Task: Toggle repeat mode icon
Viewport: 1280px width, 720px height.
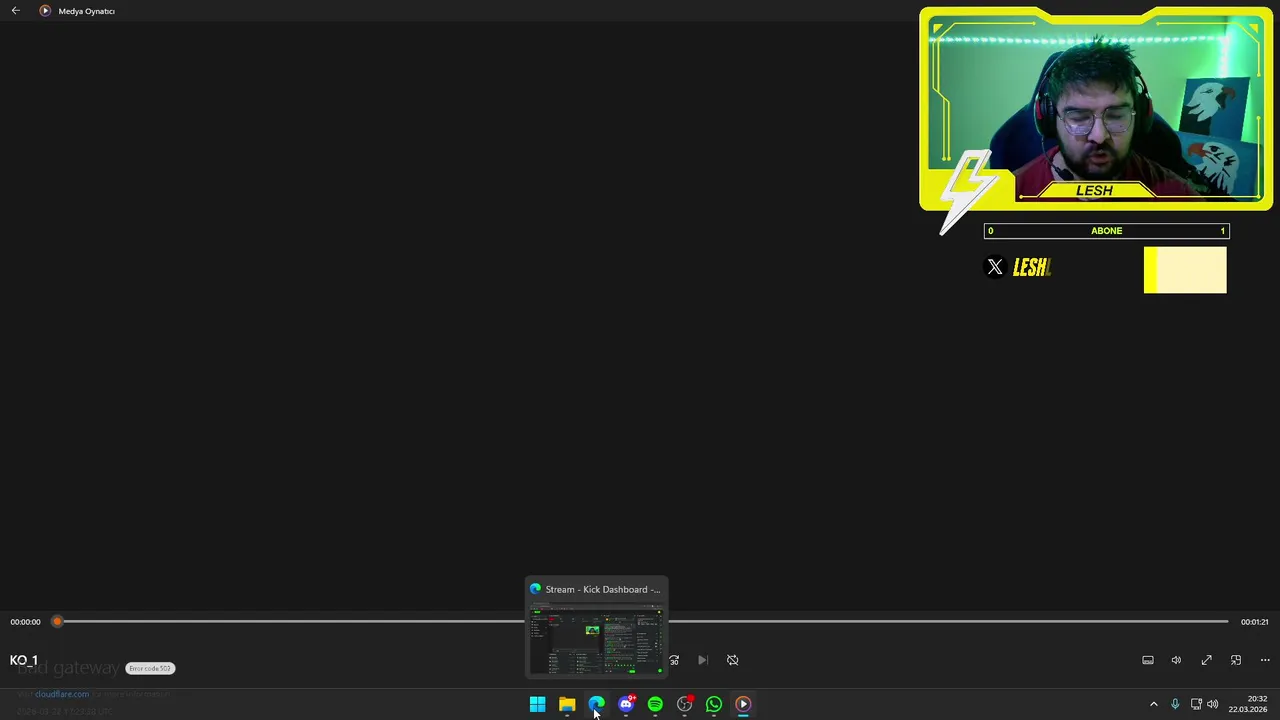Action: click(733, 660)
